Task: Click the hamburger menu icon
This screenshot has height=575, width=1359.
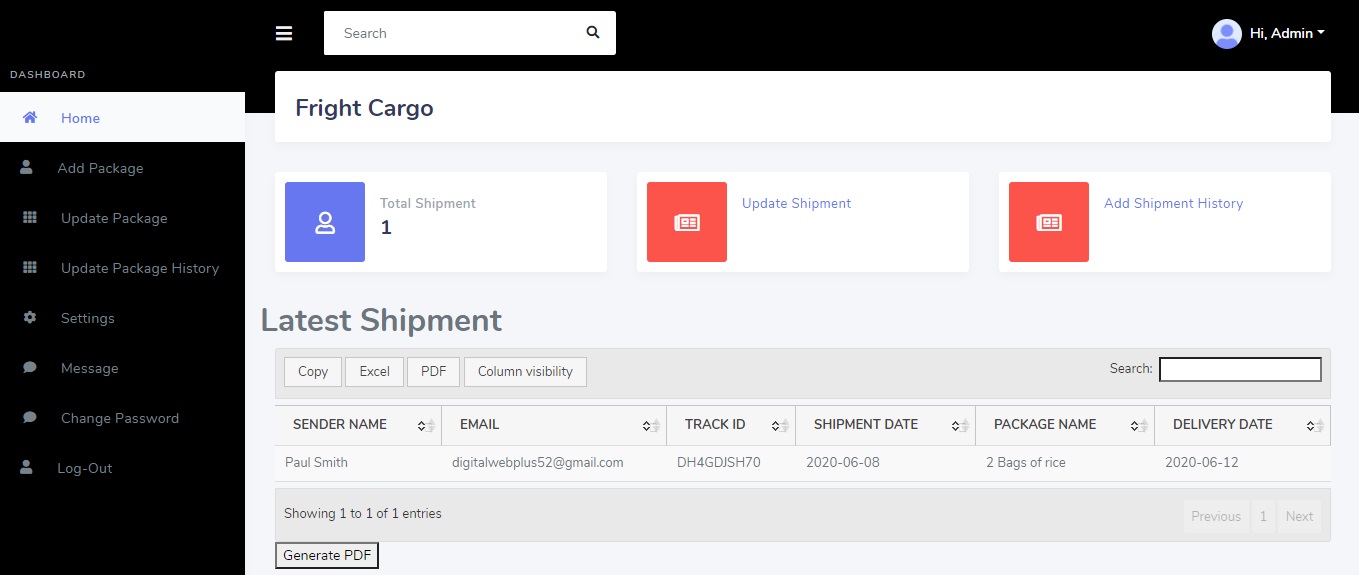Action: 284,33
